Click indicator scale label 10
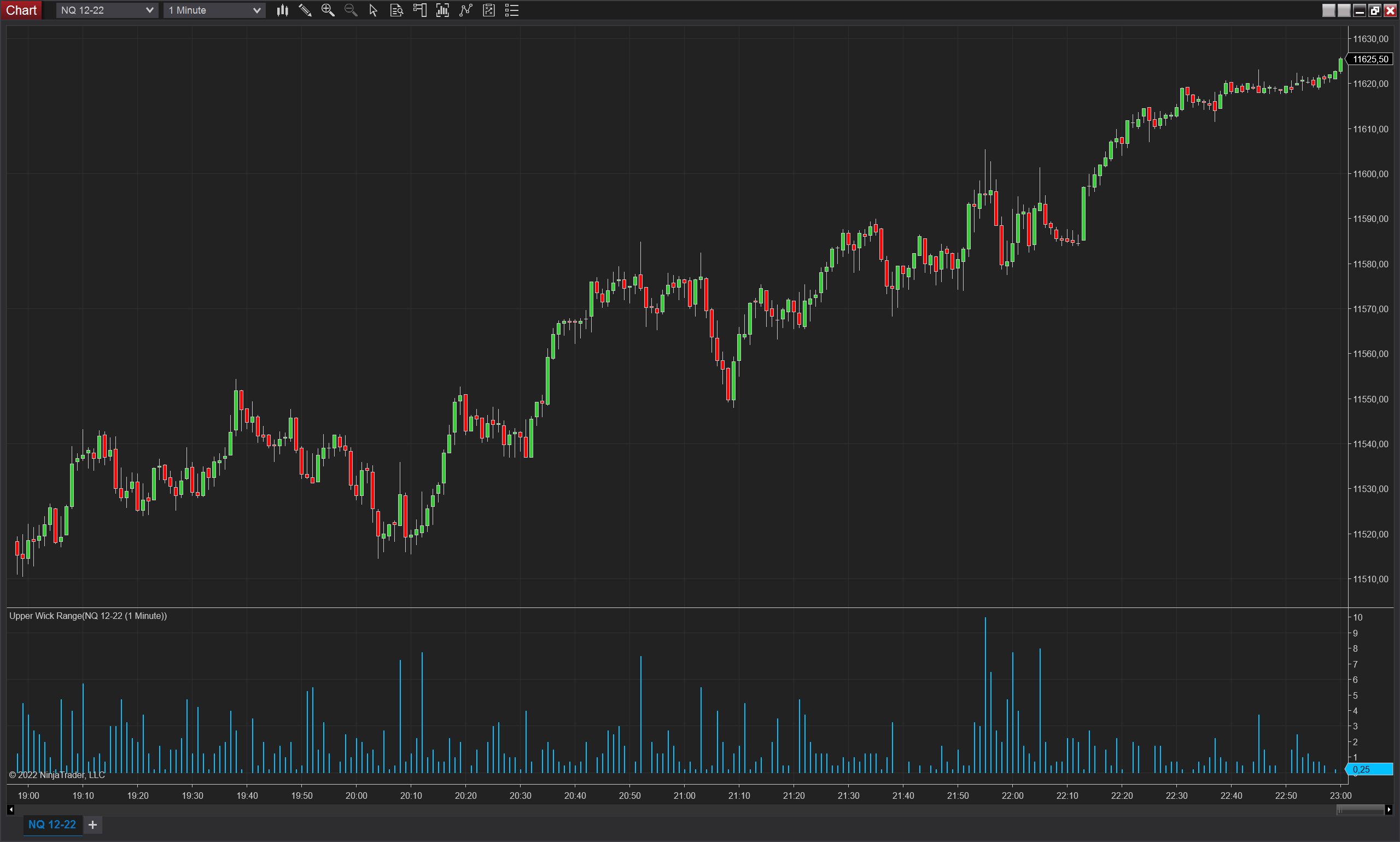Image resolution: width=1400 pixels, height=842 pixels. 1357,617
